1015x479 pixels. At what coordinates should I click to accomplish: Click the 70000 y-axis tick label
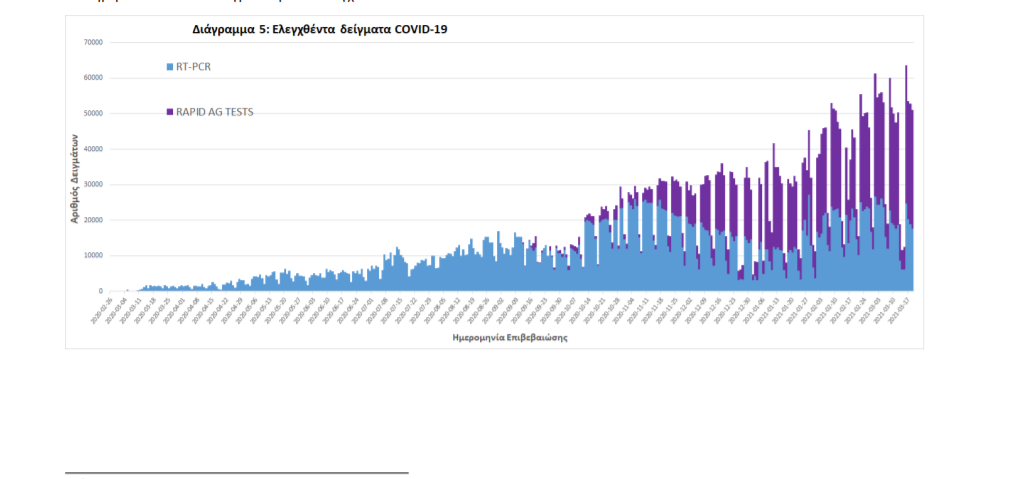click(93, 43)
